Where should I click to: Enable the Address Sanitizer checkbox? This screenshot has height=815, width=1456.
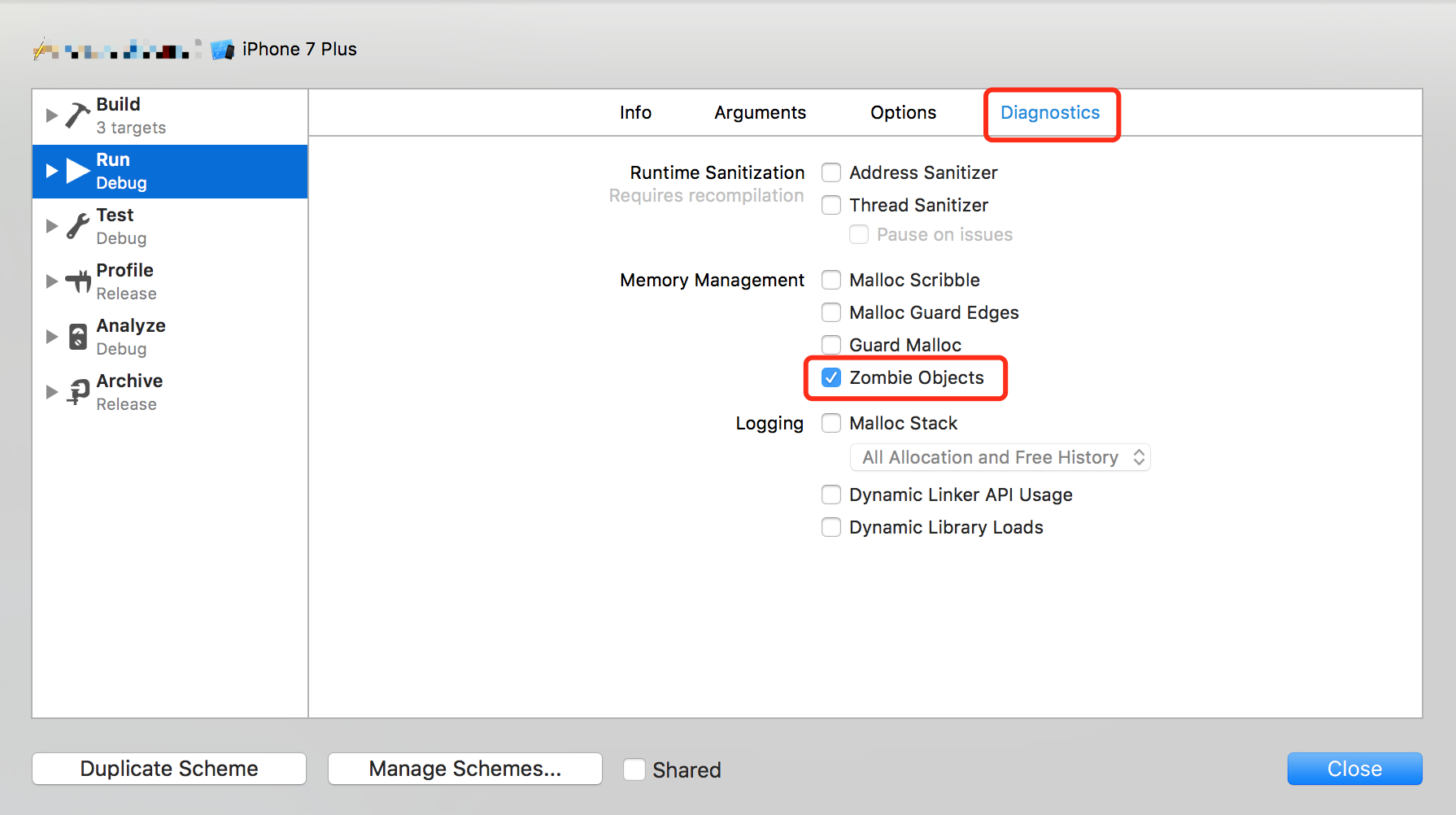coord(831,172)
